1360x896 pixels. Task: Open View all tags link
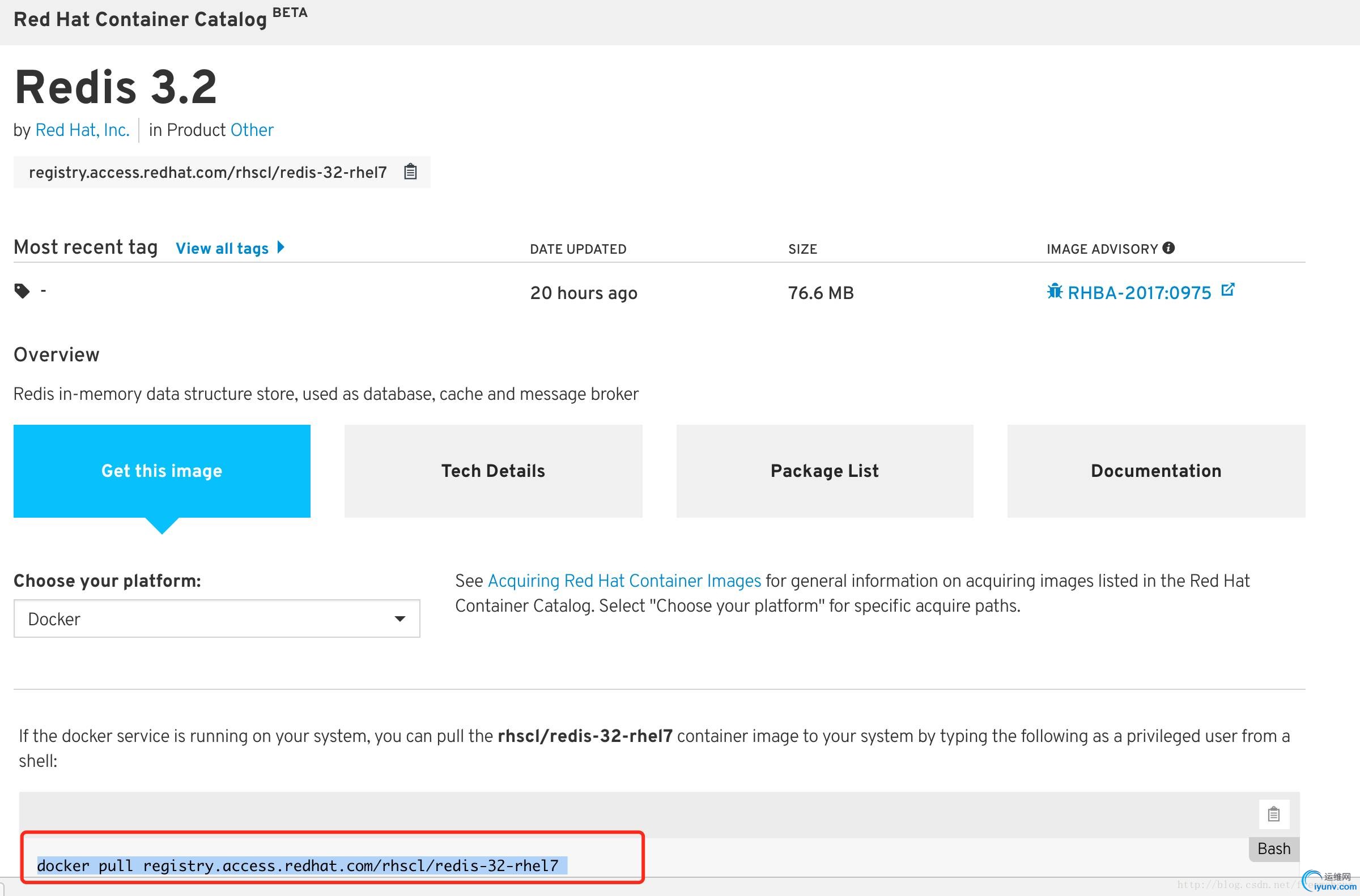click(x=222, y=249)
